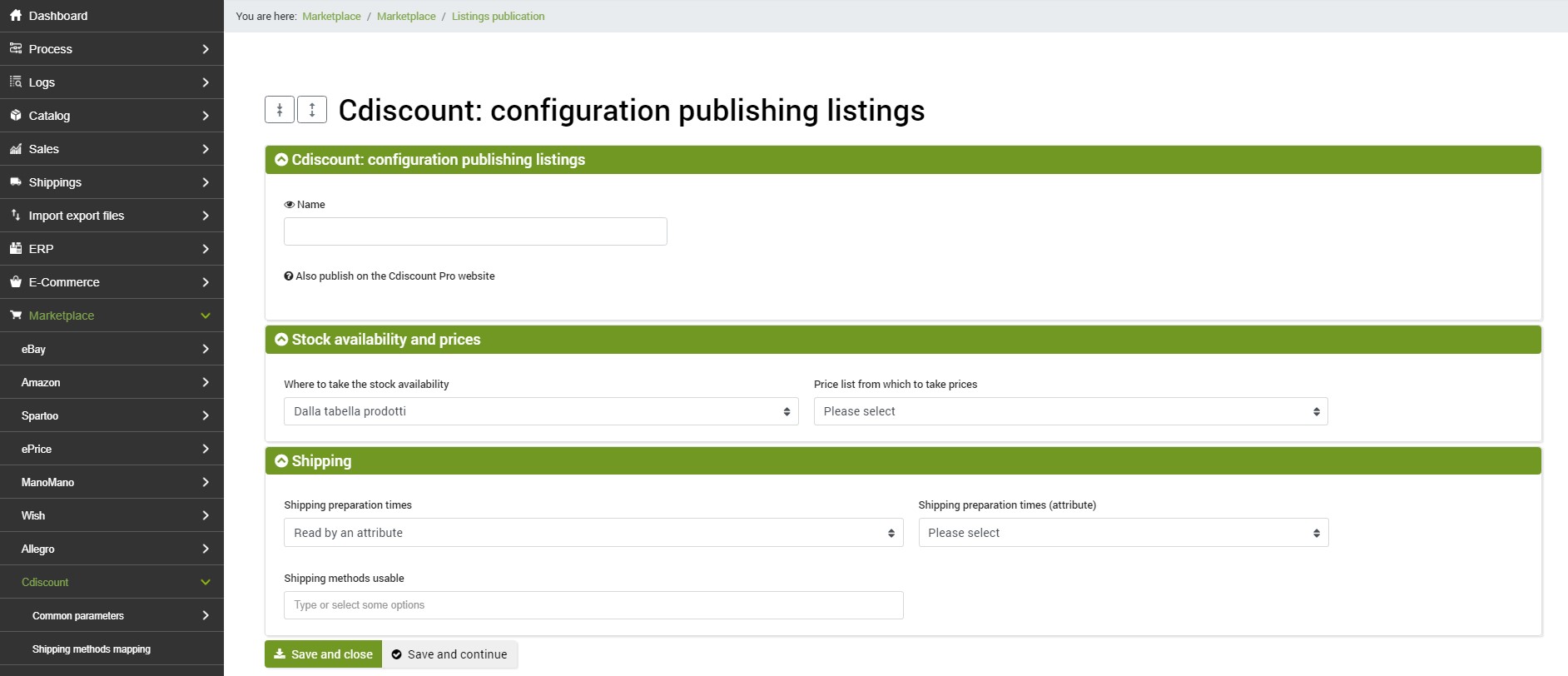Click the E-Commerce basket icon
The width and height of the screenshot is (1568, 676).
click(16, 281)
